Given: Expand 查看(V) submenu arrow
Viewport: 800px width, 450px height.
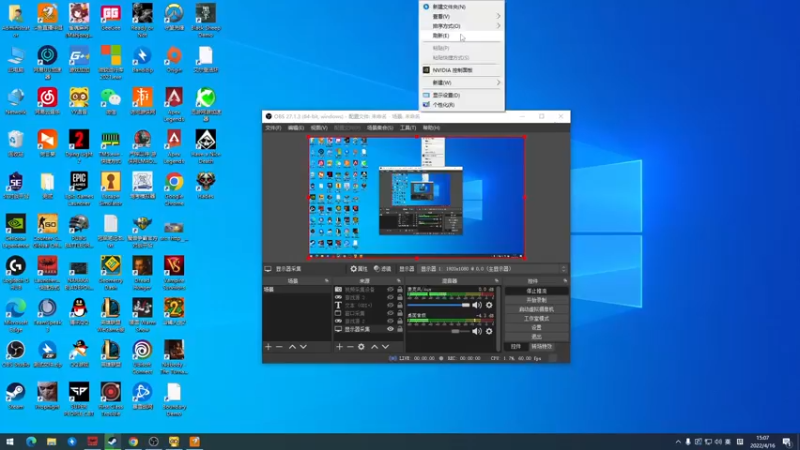Looking at the screenshot, I should click(x=498, y=16).
